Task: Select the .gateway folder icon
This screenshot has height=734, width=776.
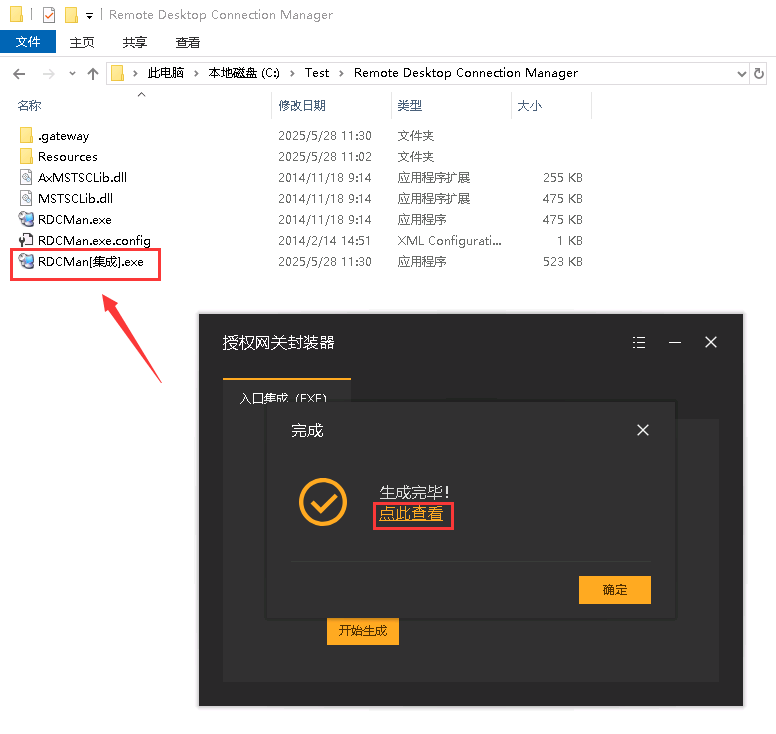Action: coord(26,135)
